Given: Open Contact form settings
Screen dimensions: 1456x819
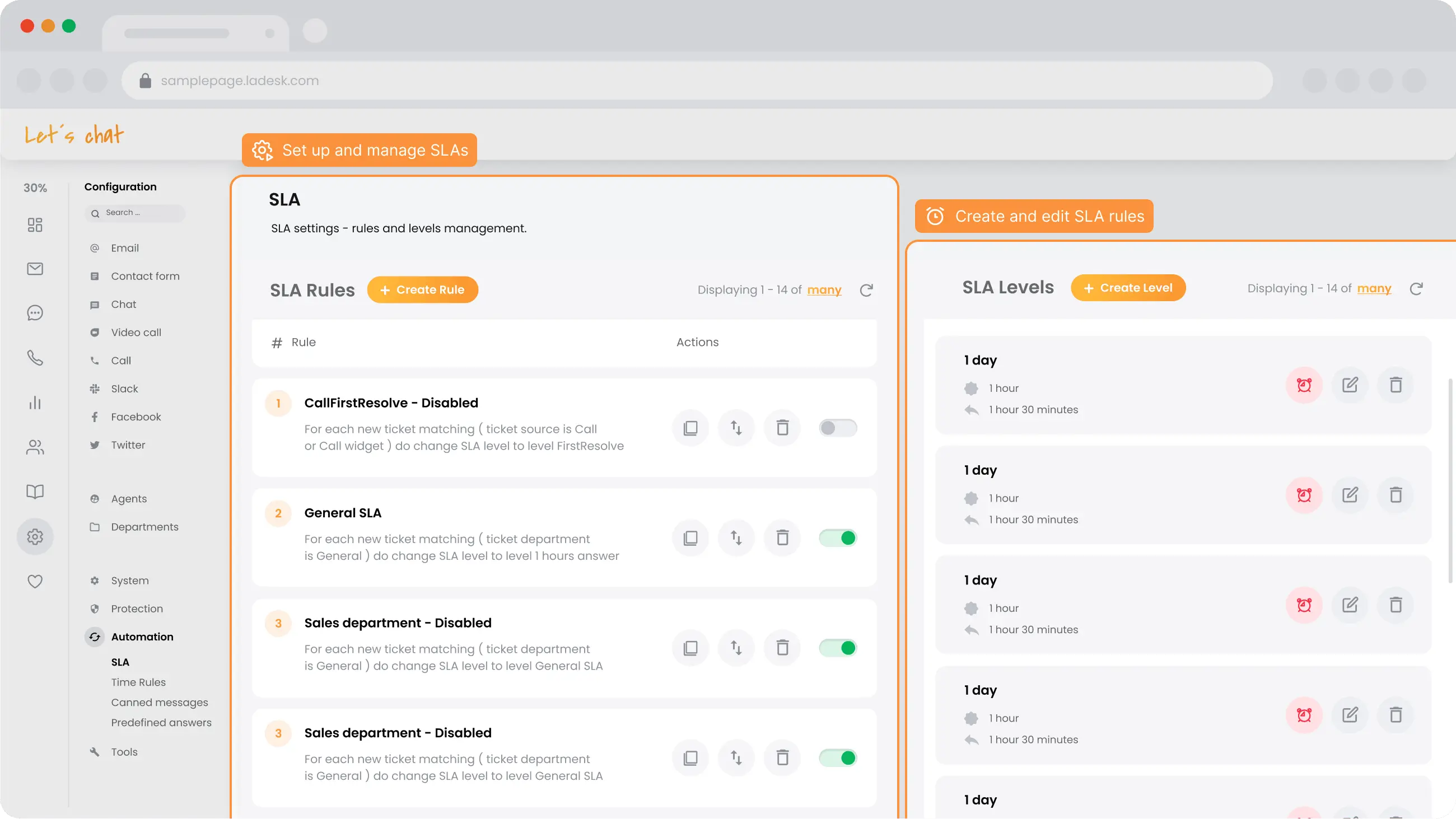Looking at the screenshot, I should point(134,277).
